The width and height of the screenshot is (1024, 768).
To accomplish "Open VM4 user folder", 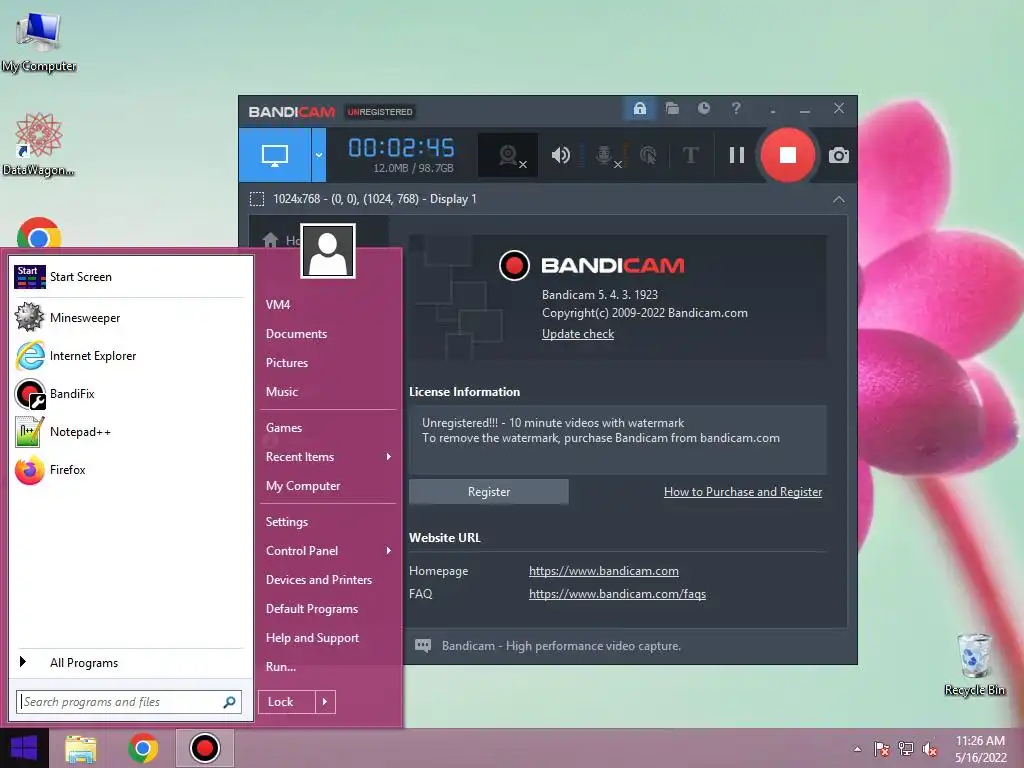I will pos(278,304).
